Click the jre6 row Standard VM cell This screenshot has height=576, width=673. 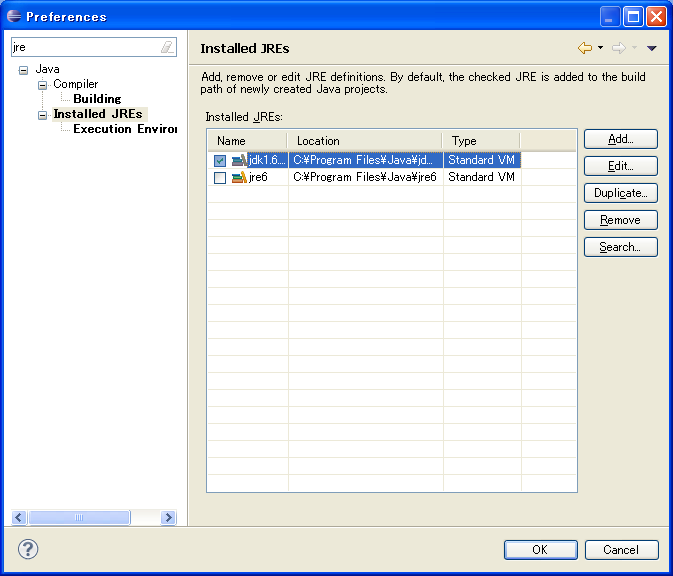pos(482,177)
